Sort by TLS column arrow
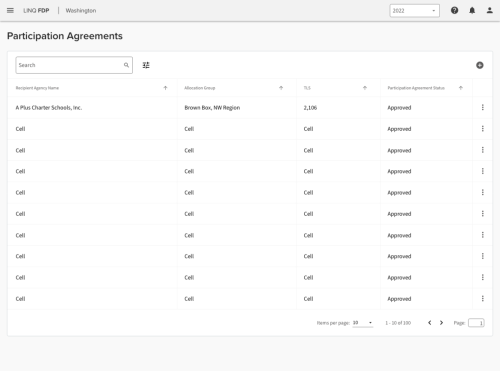500x371 pixels. coord(365,88)
